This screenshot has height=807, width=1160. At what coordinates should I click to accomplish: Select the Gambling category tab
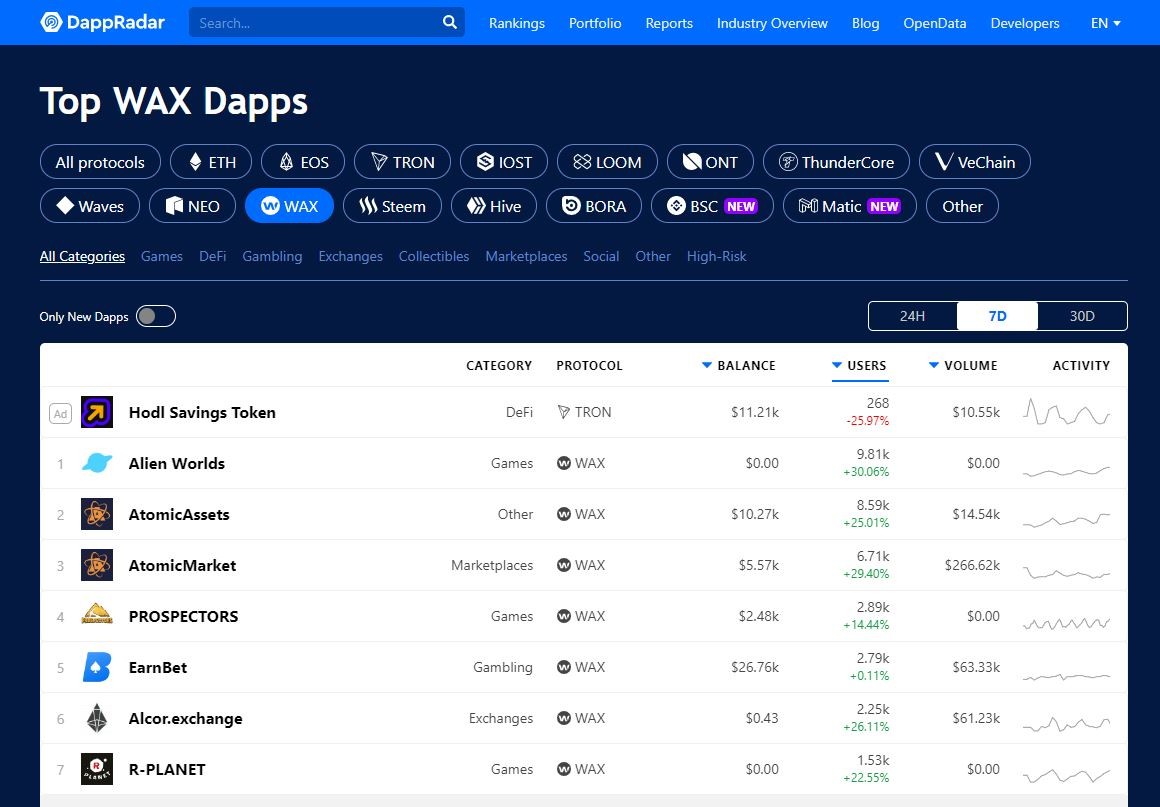272,256
